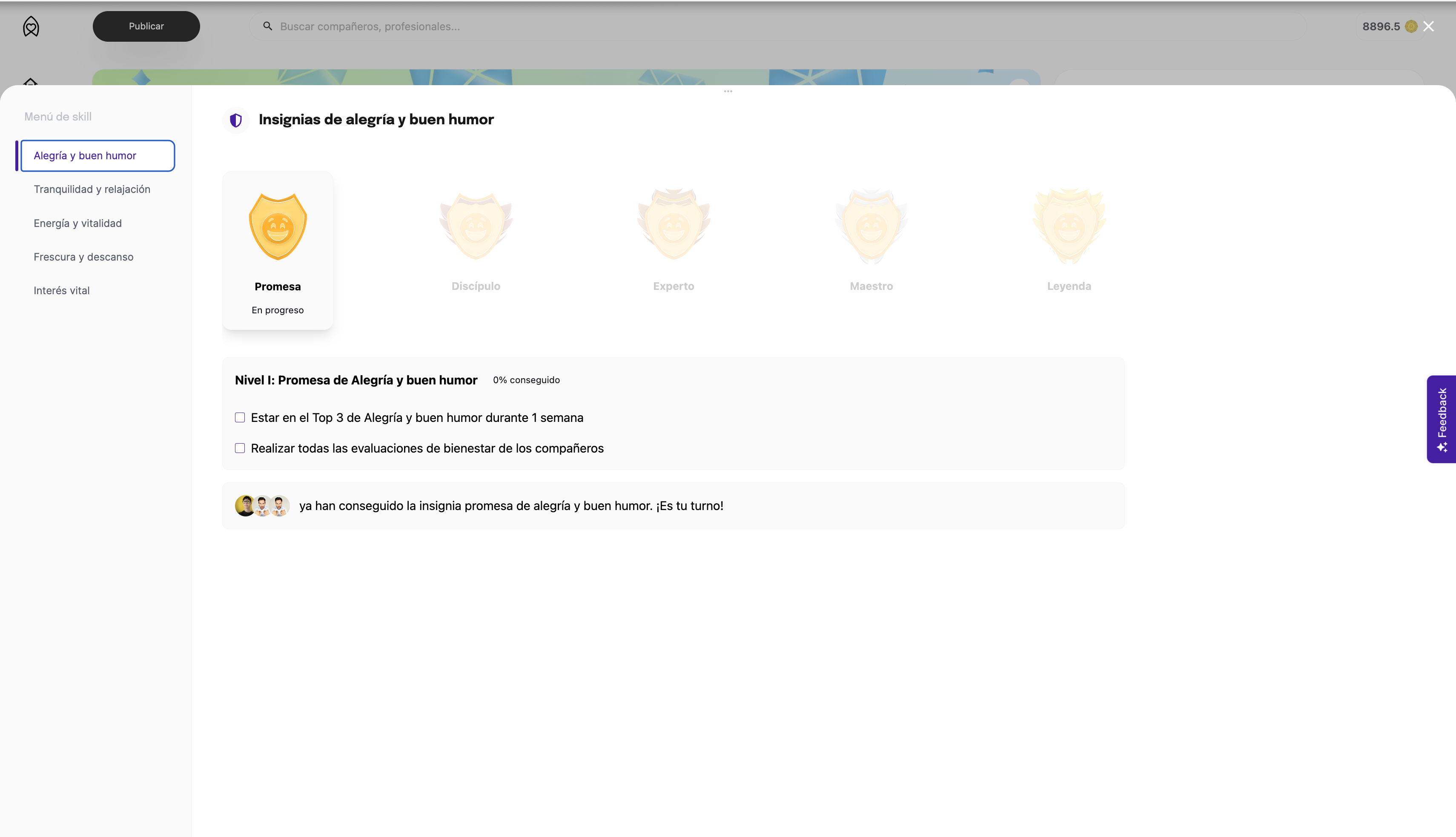The width and height of the screenshot is (1456, 837).
Task: Click the Insignias de alegría y buen humor title
Action: (376, 120)
